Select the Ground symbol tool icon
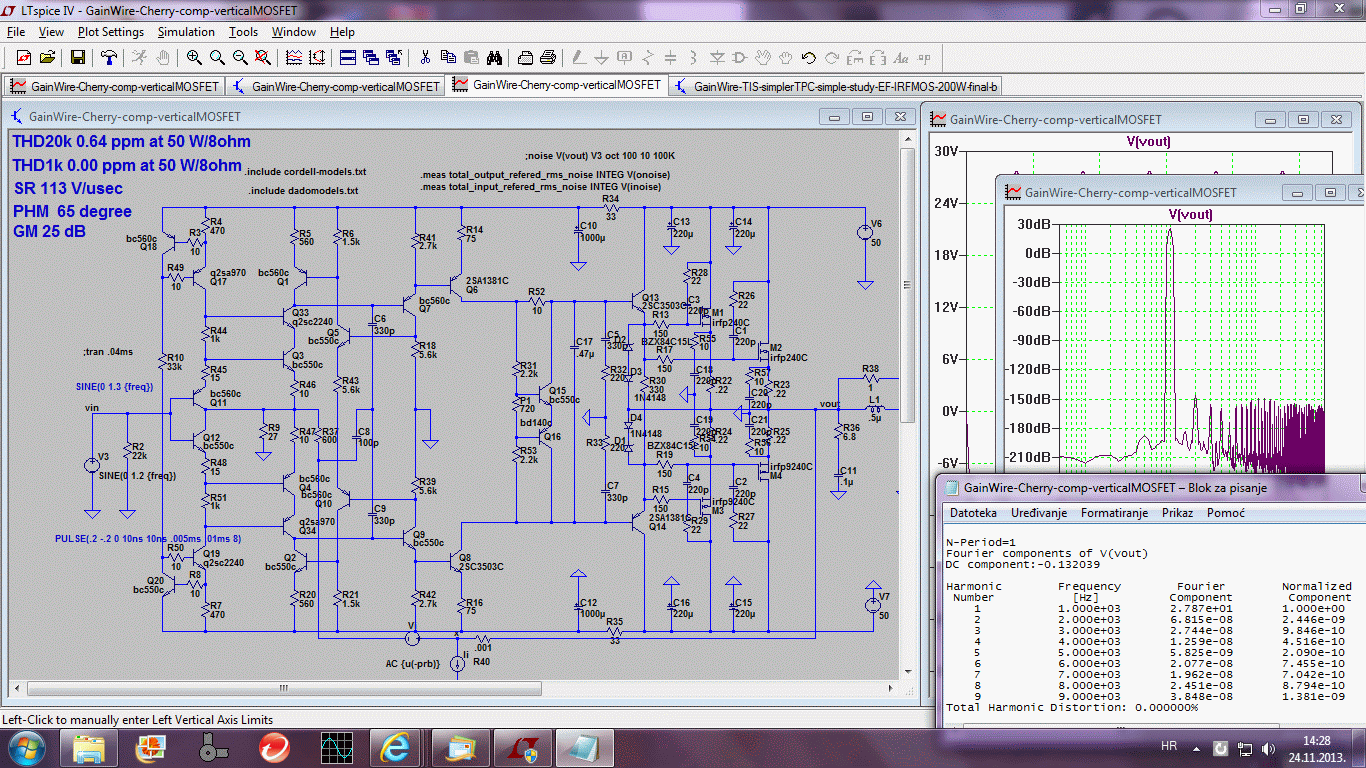Viewport: 1366px width, 768px height. [x=602, y=57]
